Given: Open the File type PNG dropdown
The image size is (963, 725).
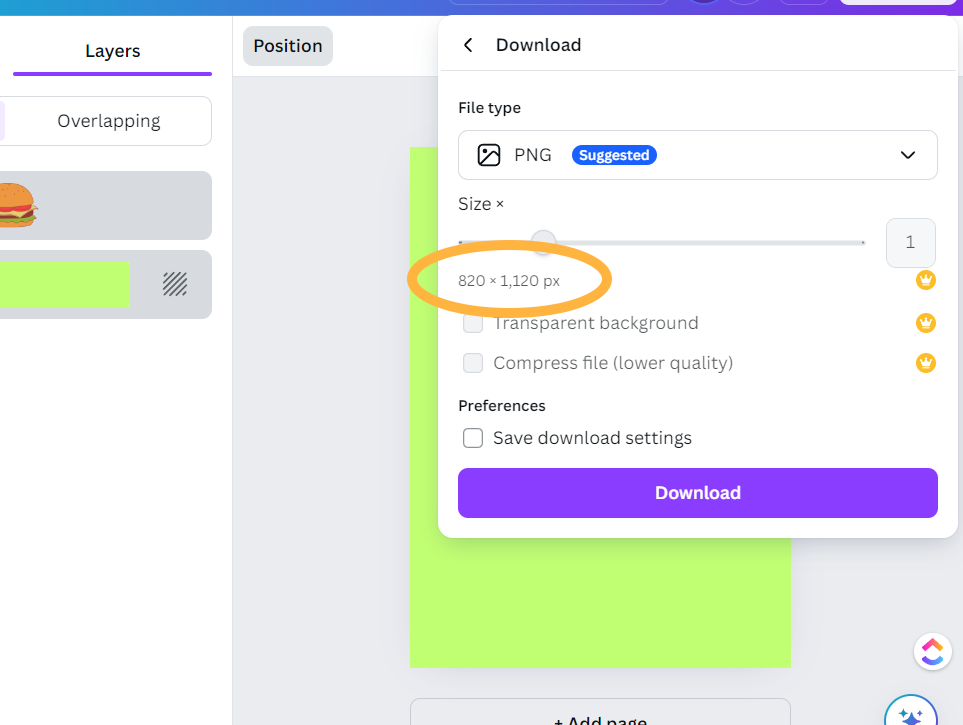Looking at the screenshot, I should point(697,155).
